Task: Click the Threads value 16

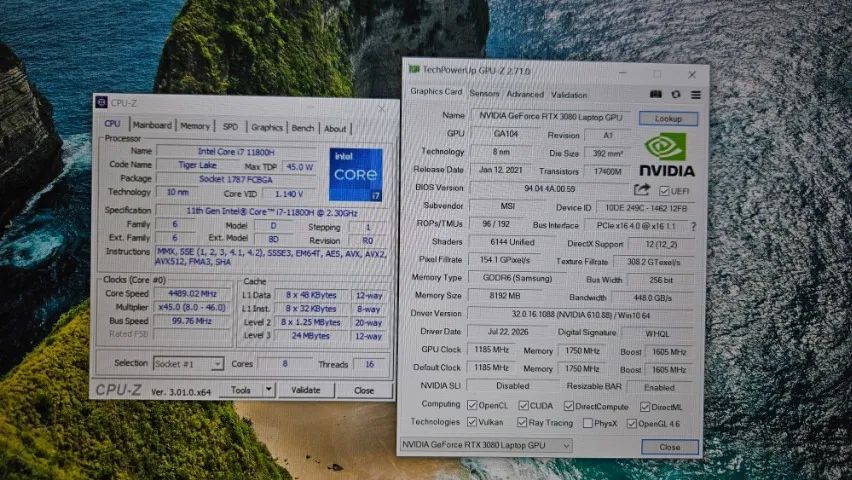Action: (369, 364)
